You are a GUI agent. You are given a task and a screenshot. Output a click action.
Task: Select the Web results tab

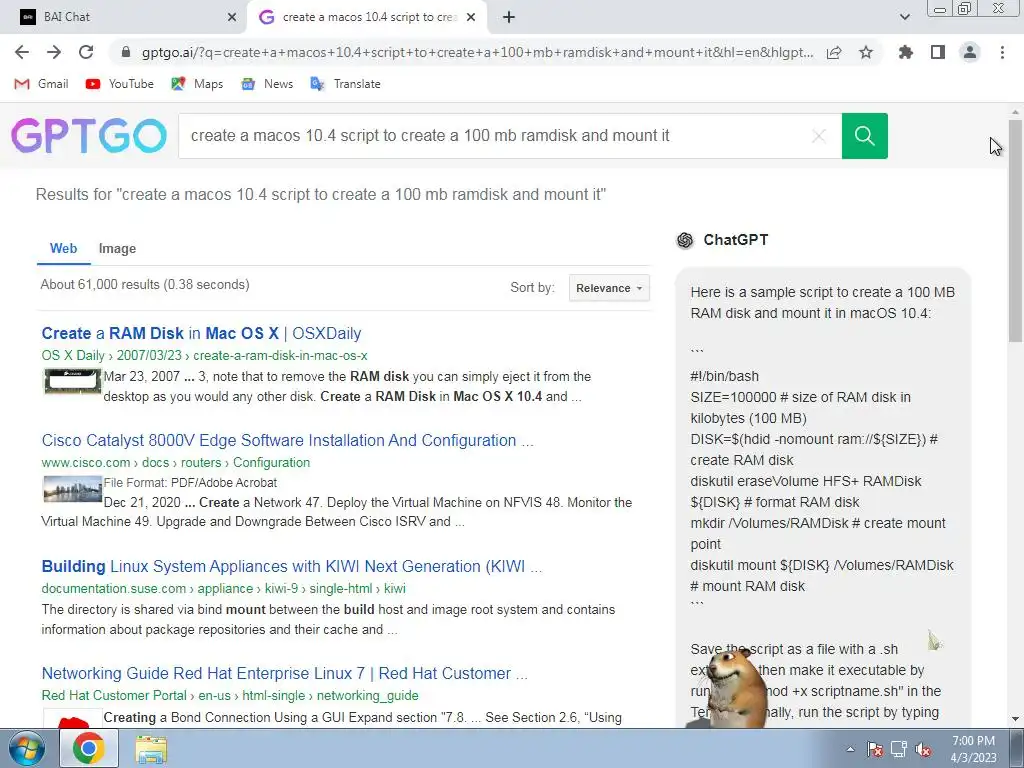pos(63,248)
